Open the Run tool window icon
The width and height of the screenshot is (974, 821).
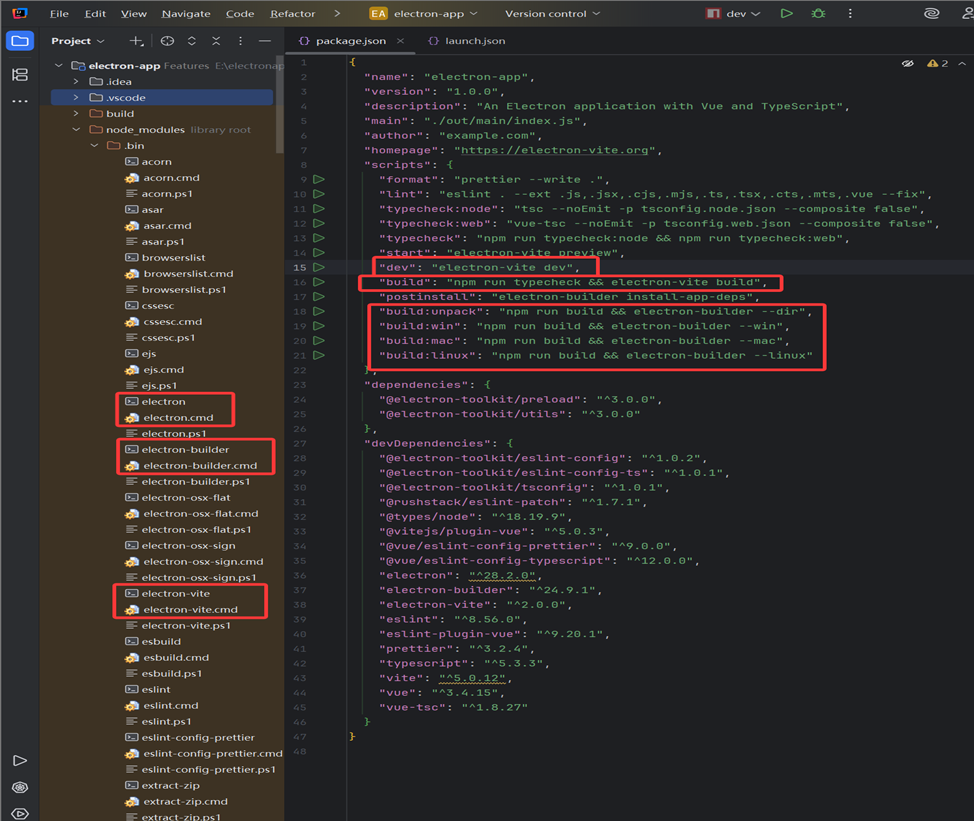[20, 761]
